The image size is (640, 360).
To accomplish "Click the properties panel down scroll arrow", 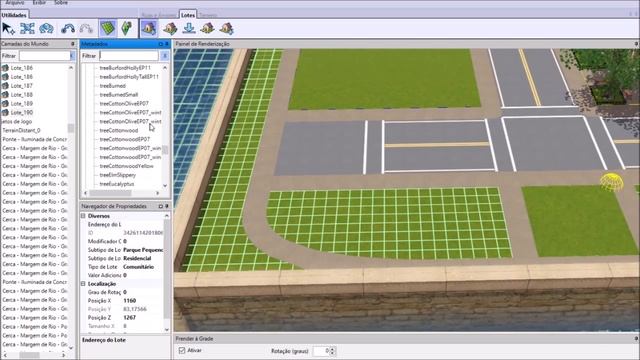I will pyautogui.click(x=167, y=329).
